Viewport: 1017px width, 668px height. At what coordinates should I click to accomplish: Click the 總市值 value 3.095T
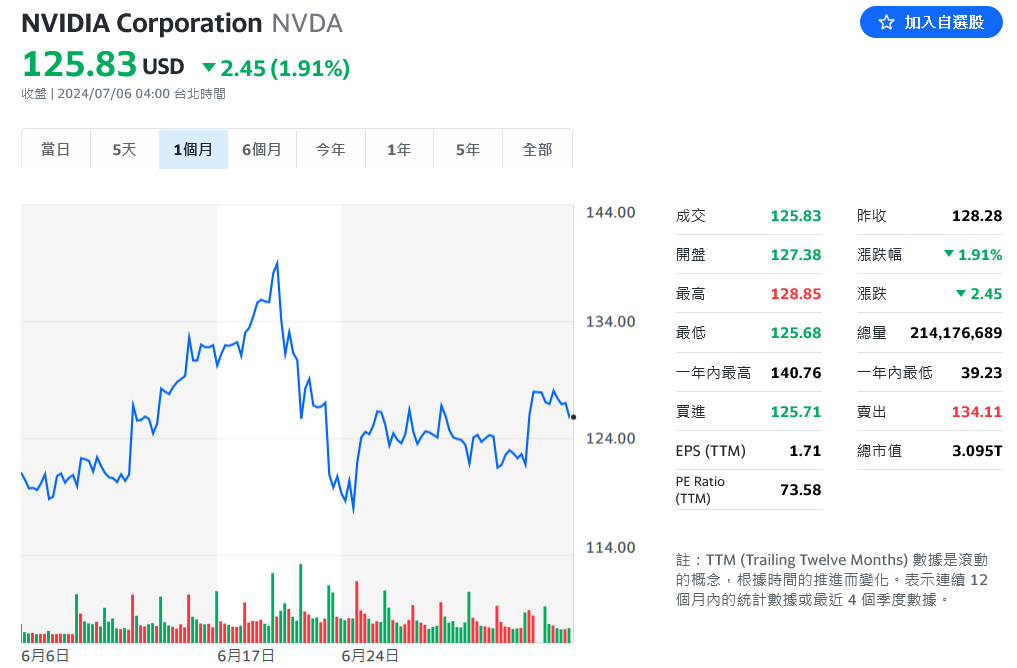coord(976,451)
